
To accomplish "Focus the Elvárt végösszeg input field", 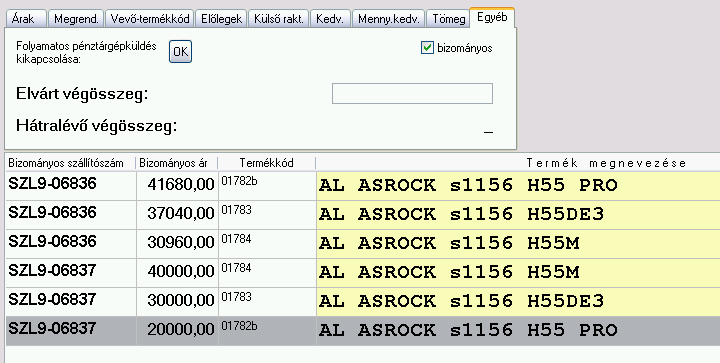I will coord(412,94).
